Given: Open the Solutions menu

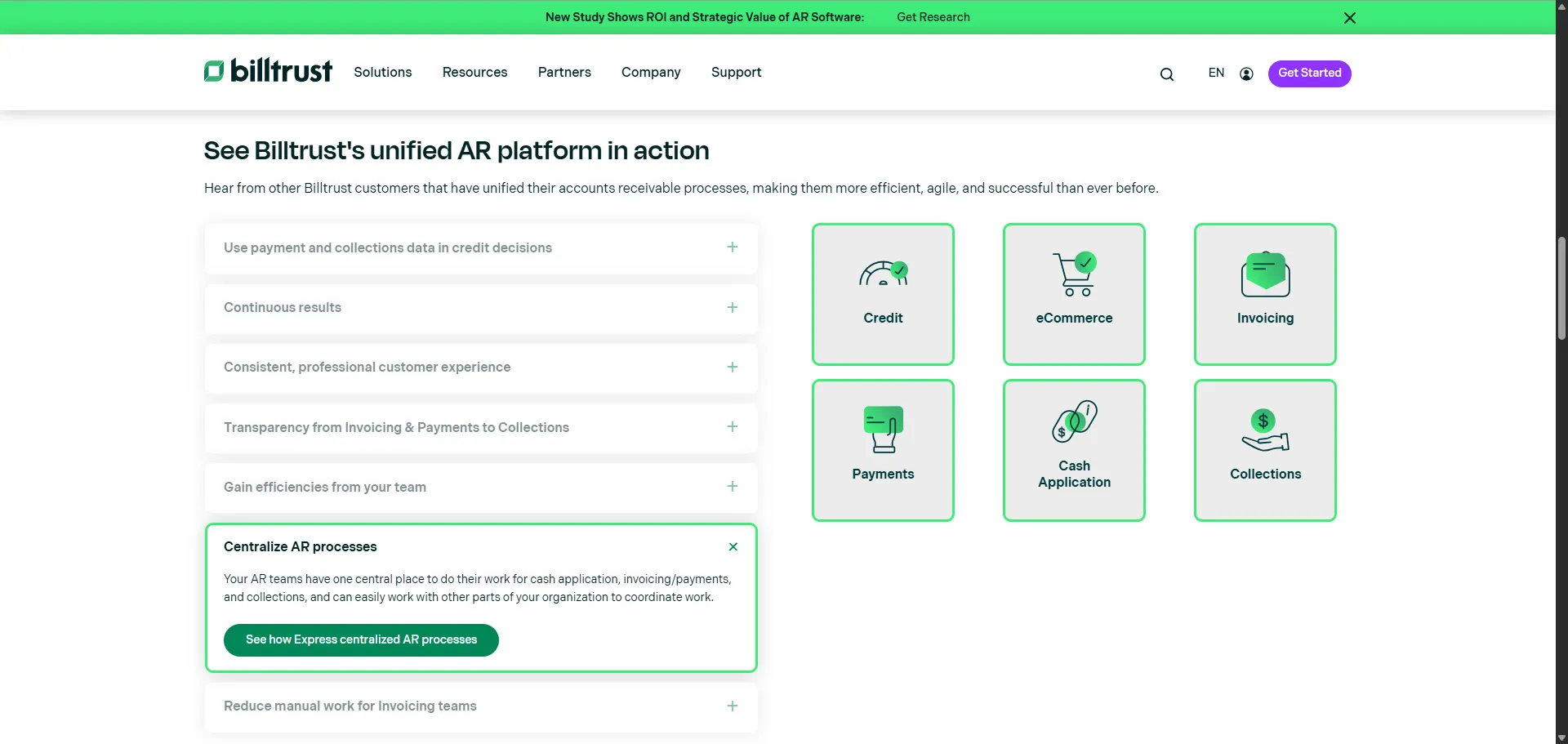Looking at the screenshot, I should point(383,73).
